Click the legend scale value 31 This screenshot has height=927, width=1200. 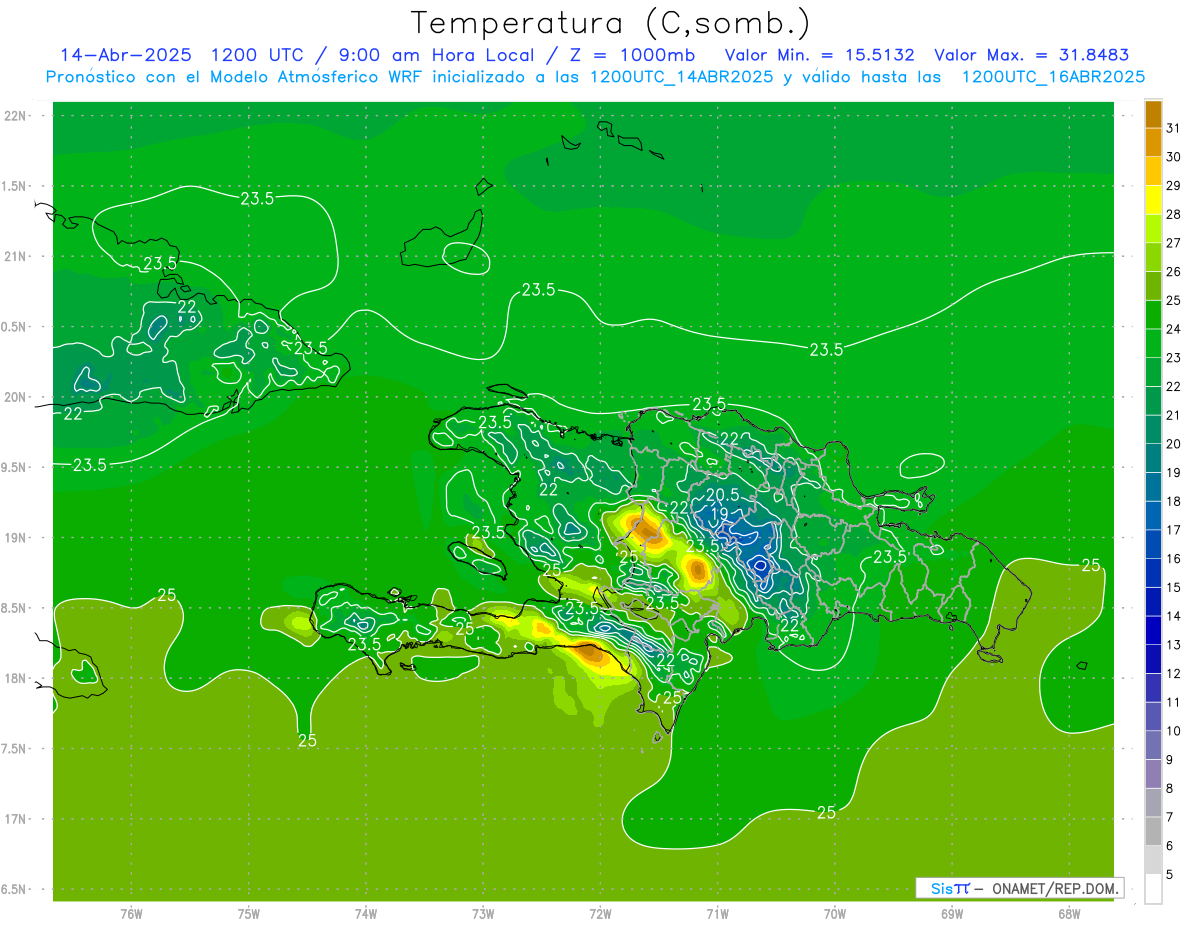coord(1174,128)
